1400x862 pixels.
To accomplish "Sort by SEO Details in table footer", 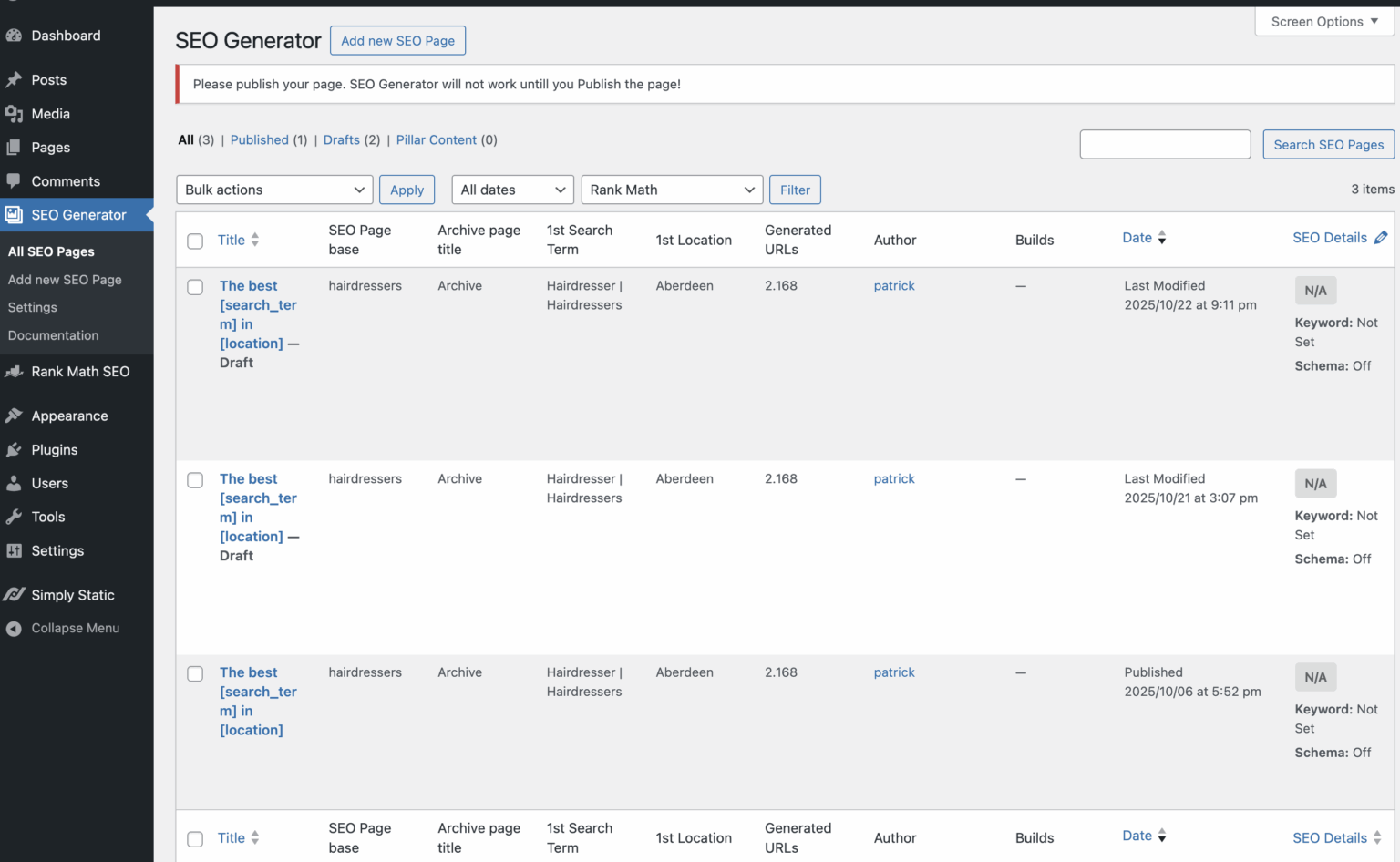I will [x=1337, y=838].
